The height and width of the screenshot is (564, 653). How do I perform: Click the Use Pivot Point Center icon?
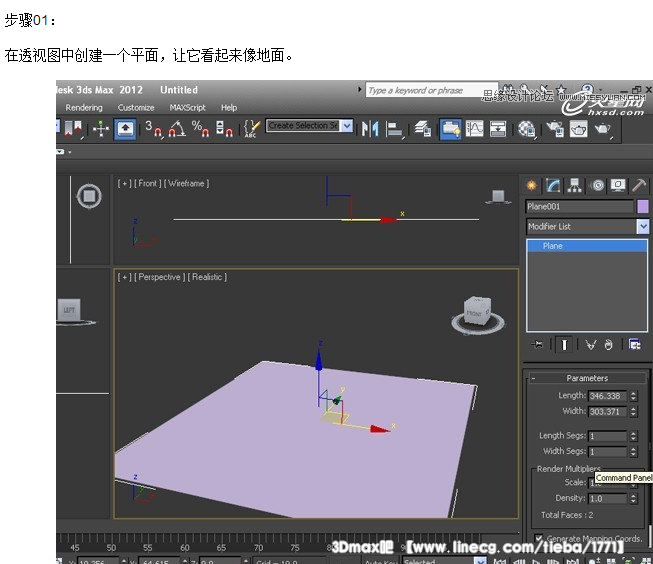click(73, 129)
